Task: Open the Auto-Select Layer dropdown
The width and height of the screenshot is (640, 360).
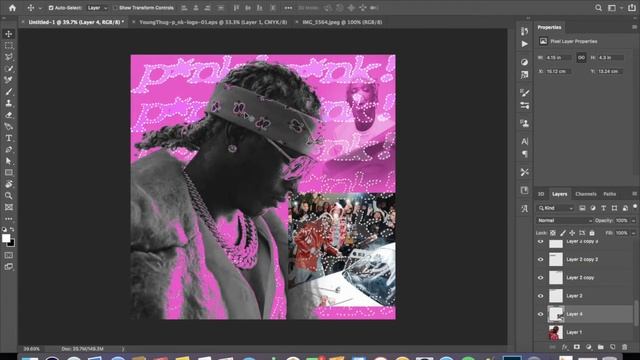Action: pyautogui.click(x=98, y=8)
